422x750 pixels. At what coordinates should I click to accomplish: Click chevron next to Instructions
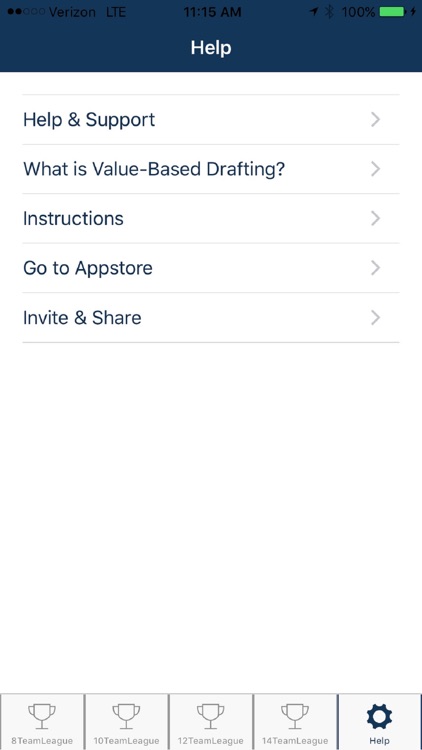[x=376, y=219]
